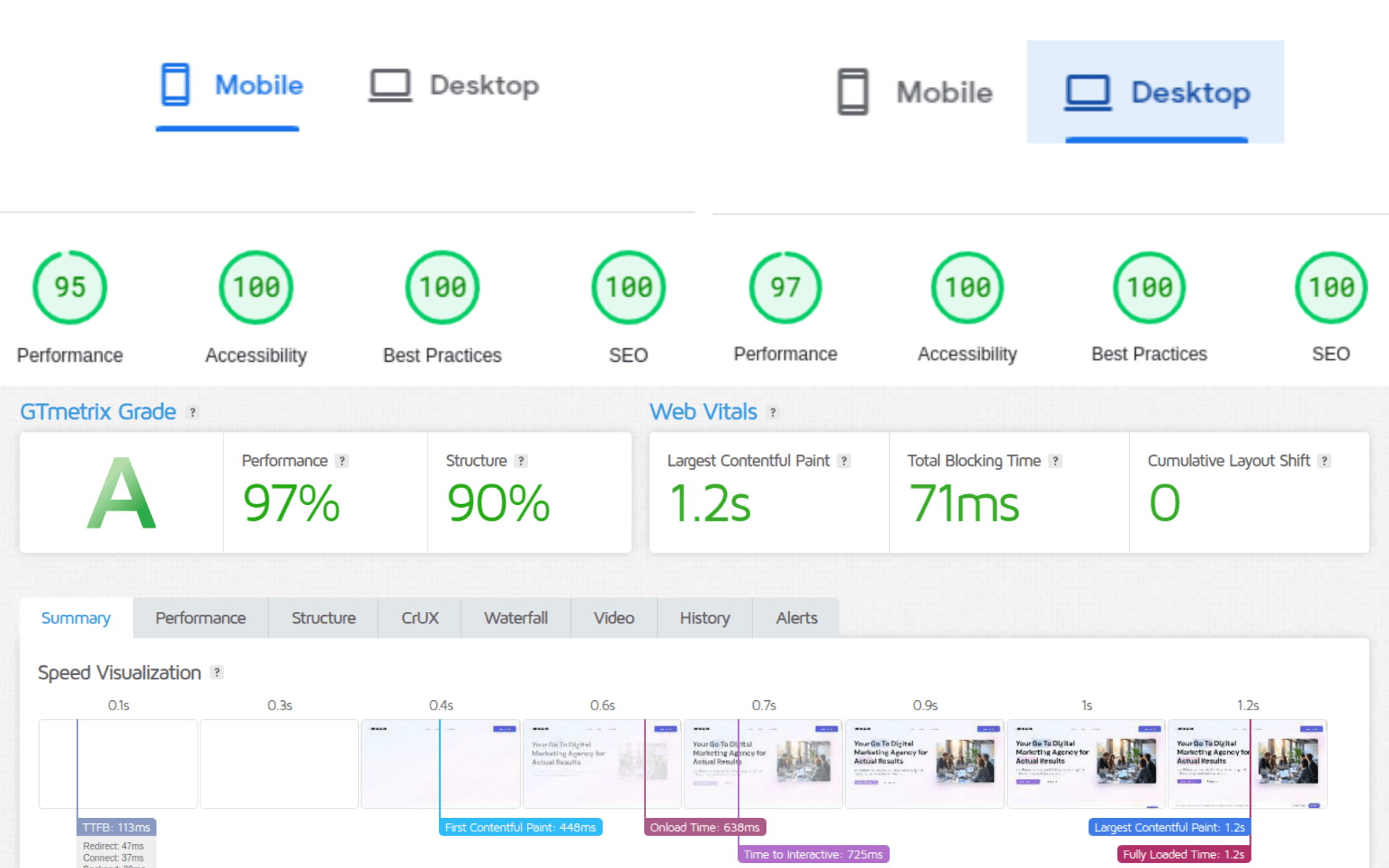Image resolution: width=1389 pixels, height=868 pixels.
Task: Open the Waterfall tab
Action: click(515, 618)
